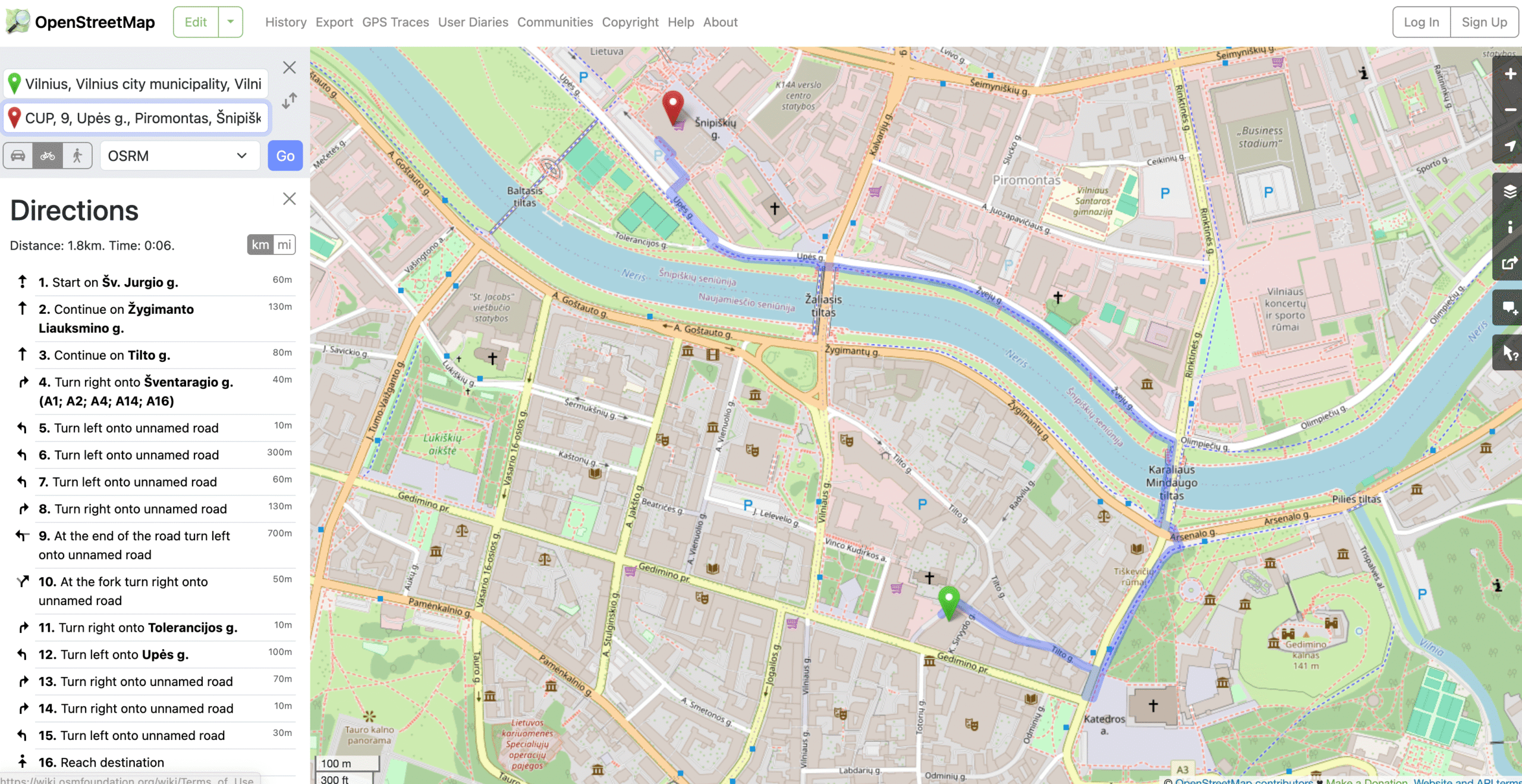Image resolution: width=1522 pixels, height=784 pixels.
Task: Zoom in on the map
Action: click(1510, 74)
